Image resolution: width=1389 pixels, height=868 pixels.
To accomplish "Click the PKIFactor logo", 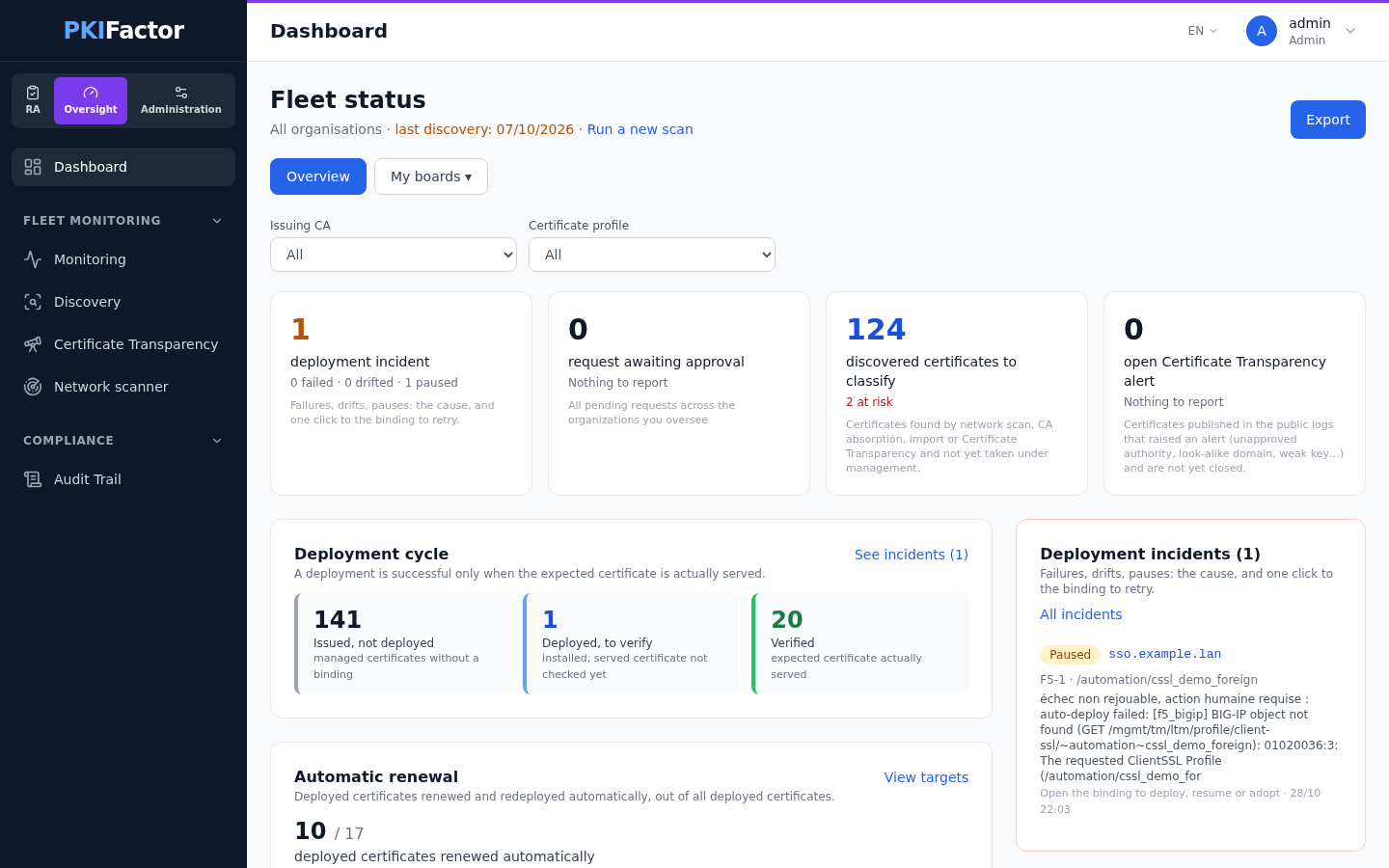I will pos(123,31).
